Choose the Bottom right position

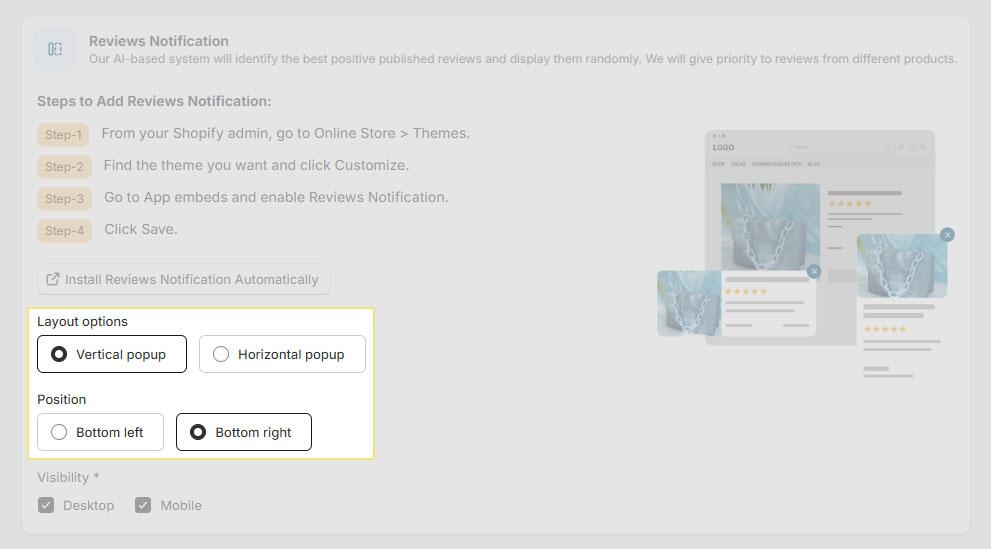(244, 432)
